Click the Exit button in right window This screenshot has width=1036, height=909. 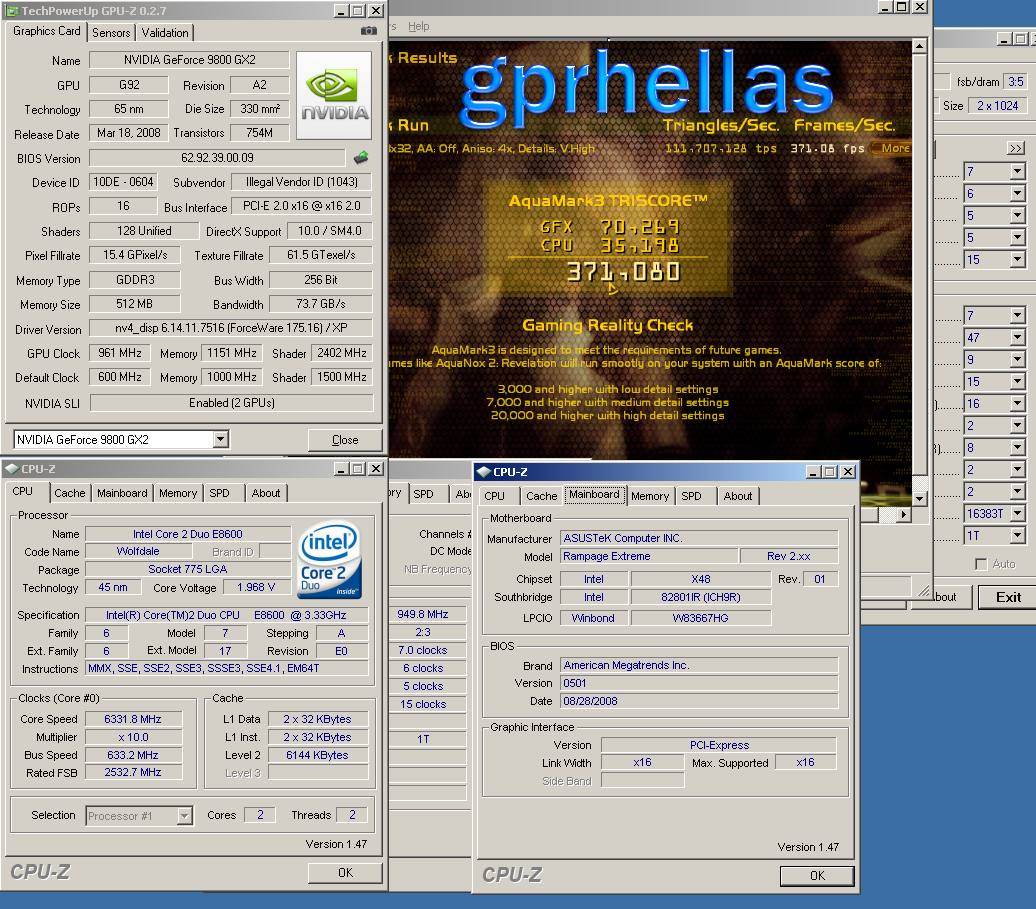click(1008, 597)
